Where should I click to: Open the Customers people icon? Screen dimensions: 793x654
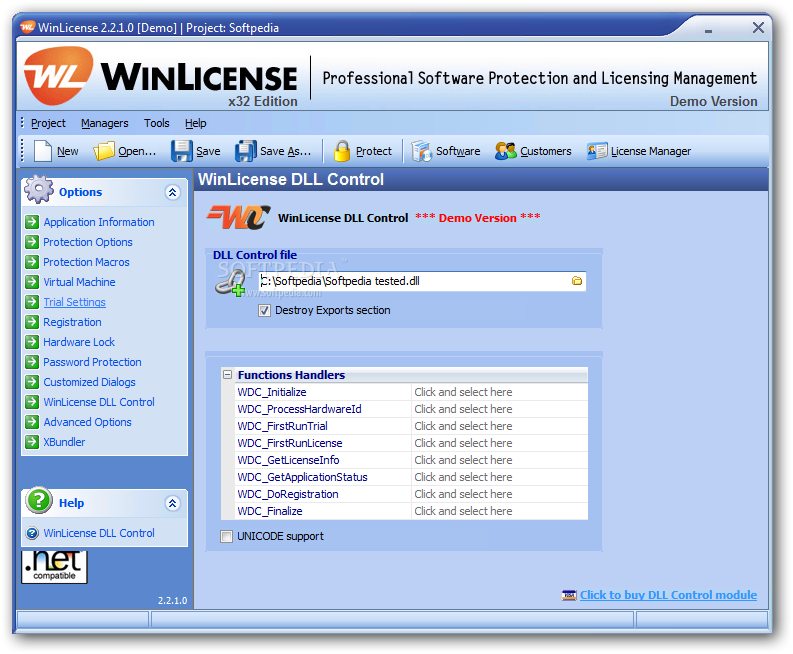[505, 151]
